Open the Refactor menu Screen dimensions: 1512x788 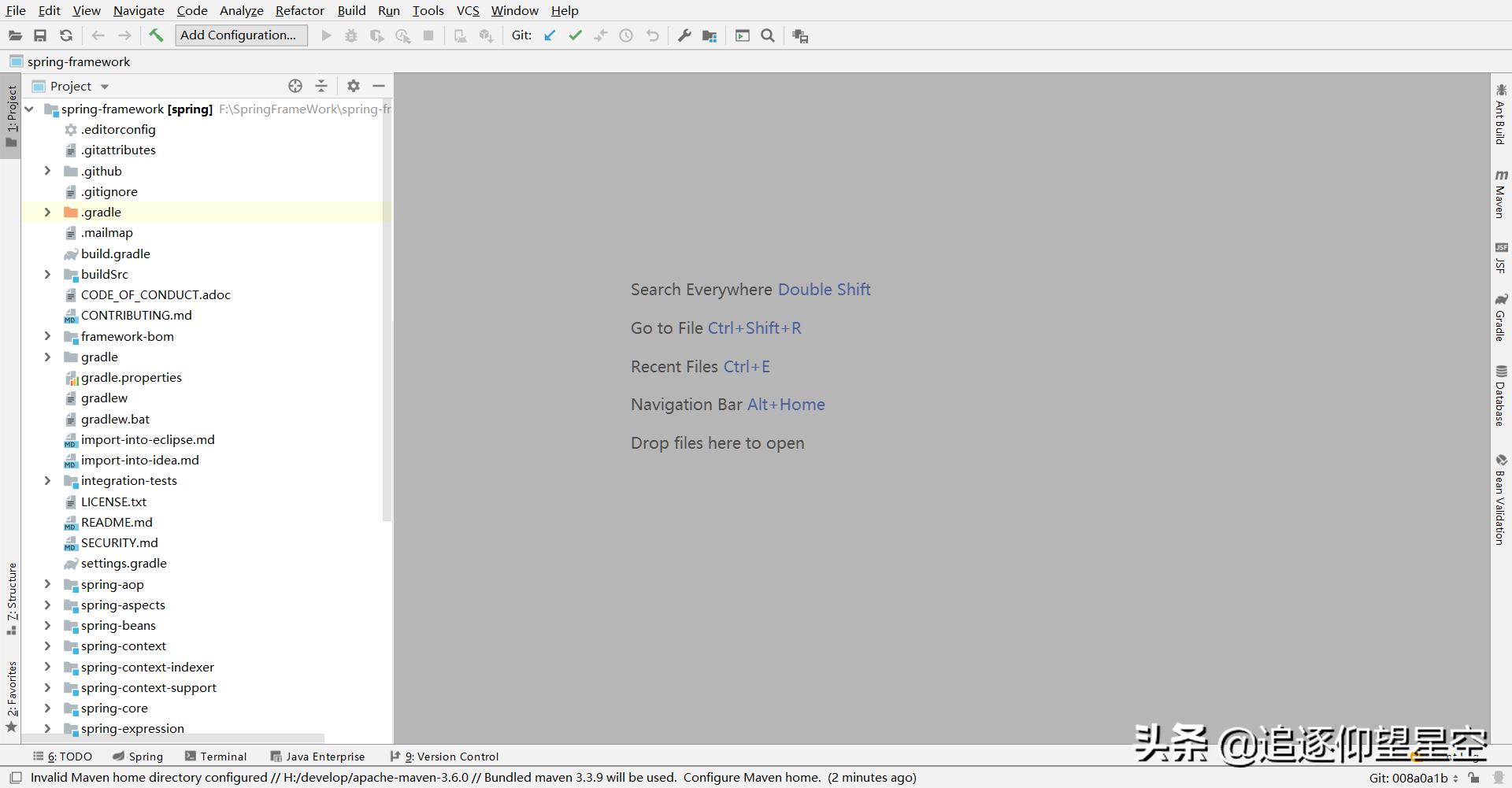tap(299, 10)
